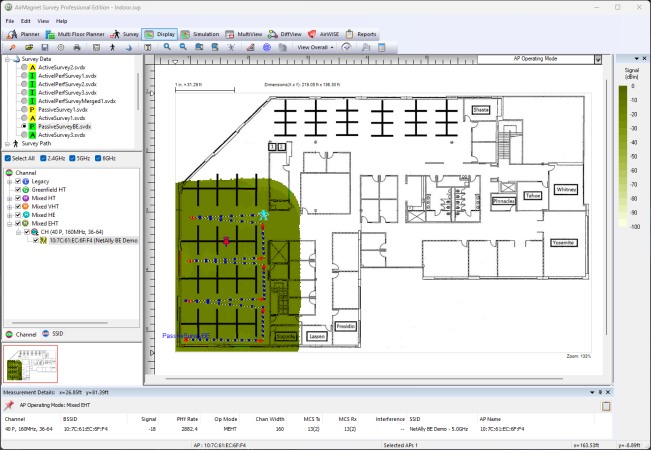Open the Simulation view
Screen dimensions: 651x450
click(200, 34)
